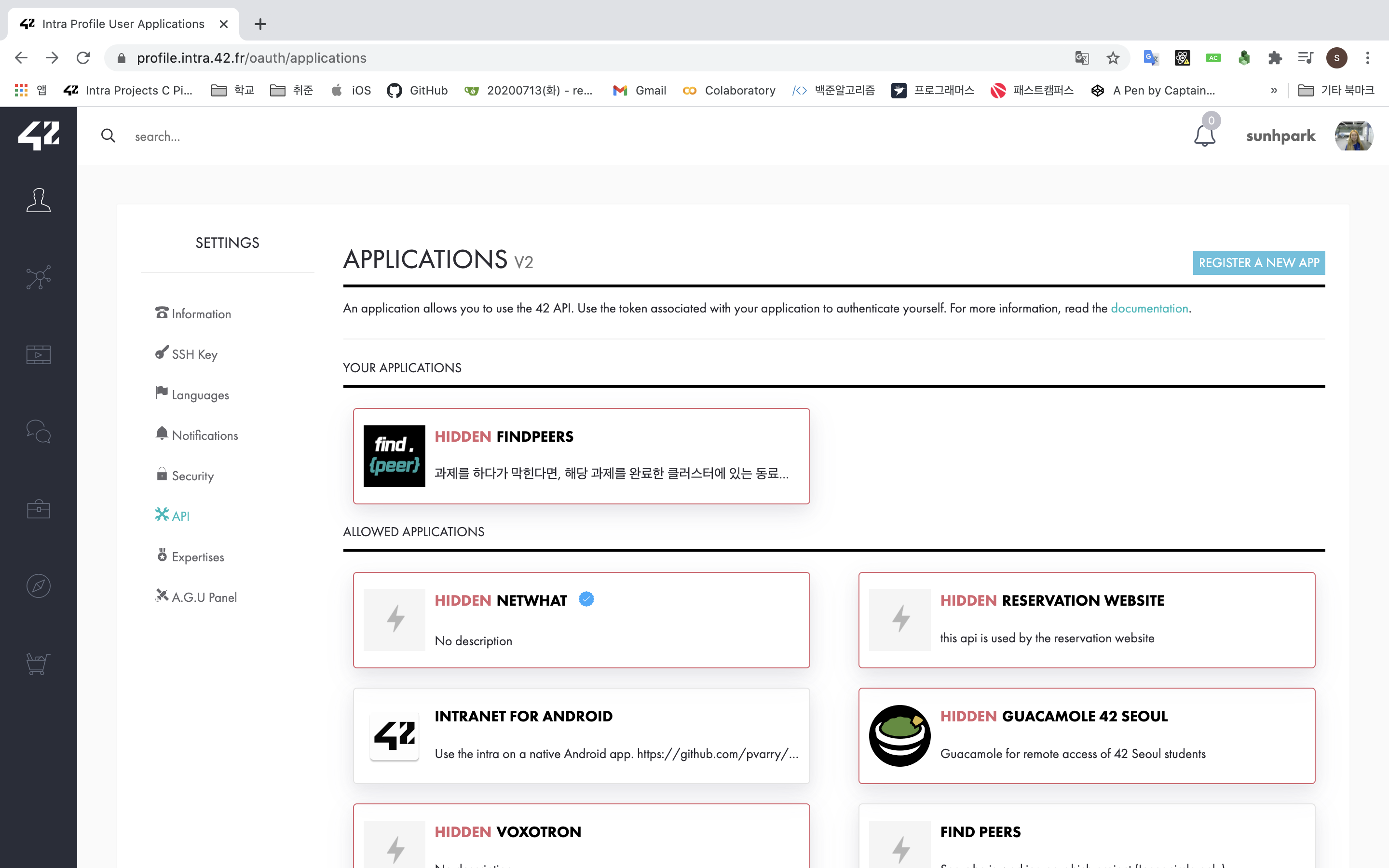Select SSH Key in settings menu
Viewport: 1389px width, 868px height.
pyautogui.click(x=194, y=354)
